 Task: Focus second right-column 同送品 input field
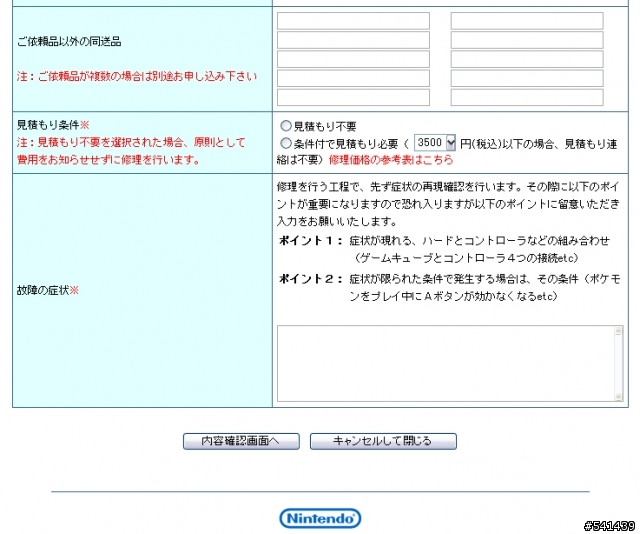[527, 40]
